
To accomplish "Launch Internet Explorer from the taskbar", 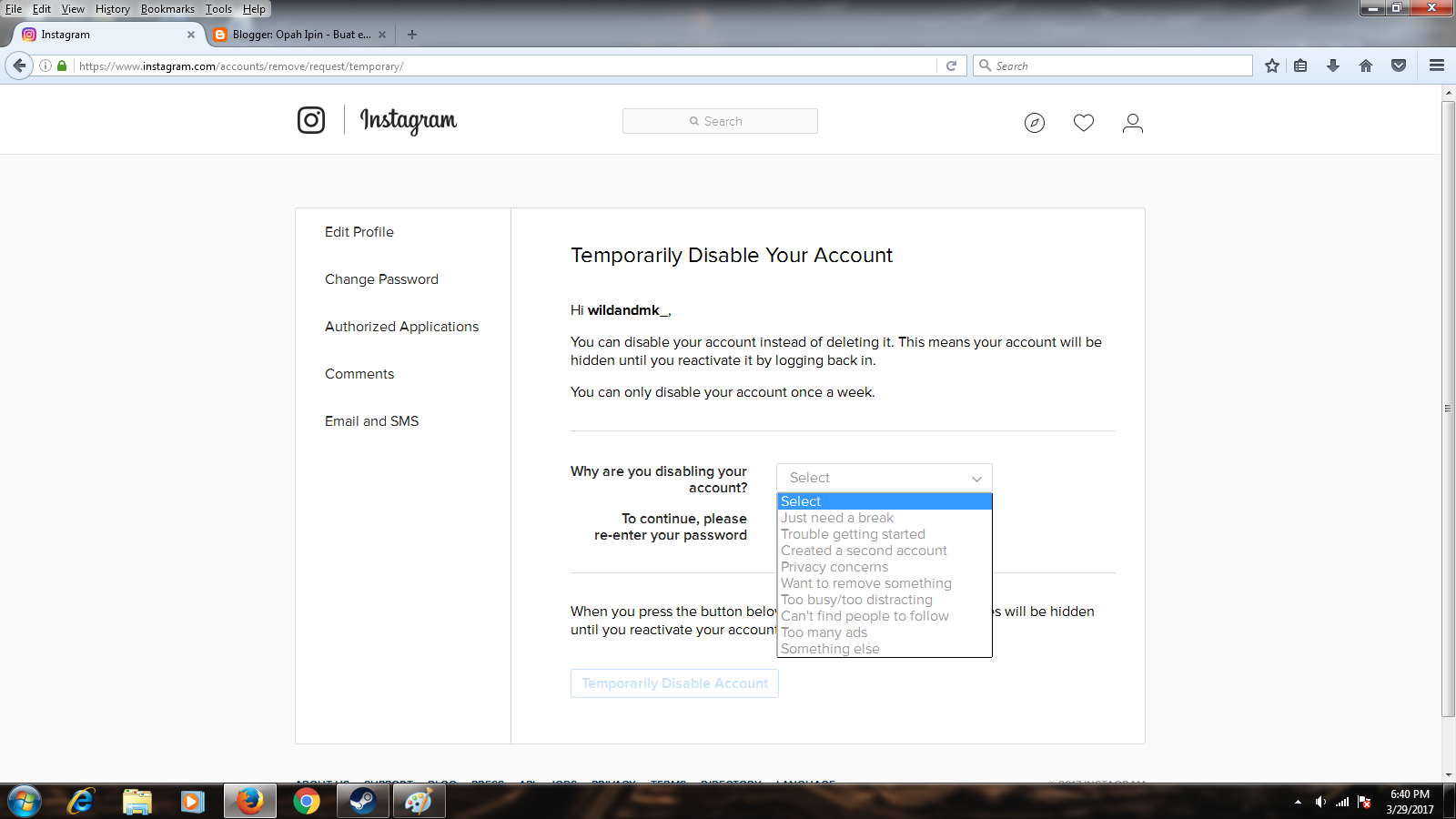I will 81,802.
